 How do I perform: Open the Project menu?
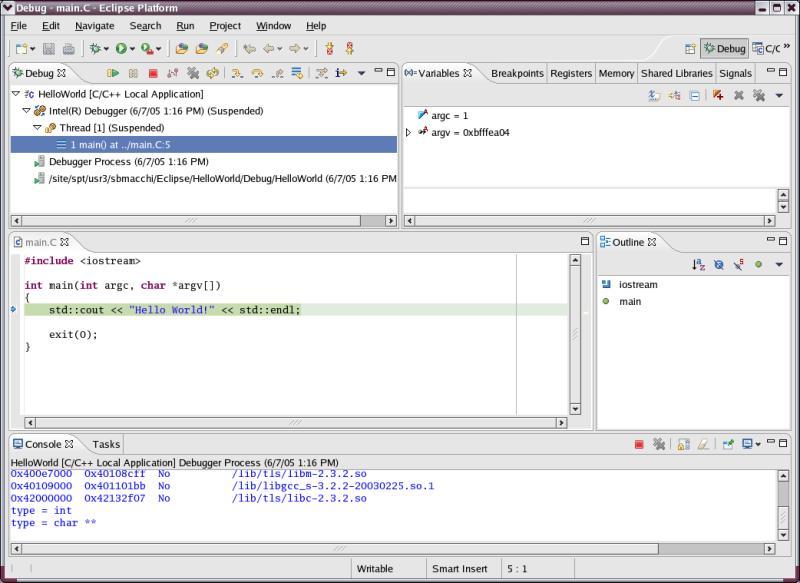[x=225, y=26]
